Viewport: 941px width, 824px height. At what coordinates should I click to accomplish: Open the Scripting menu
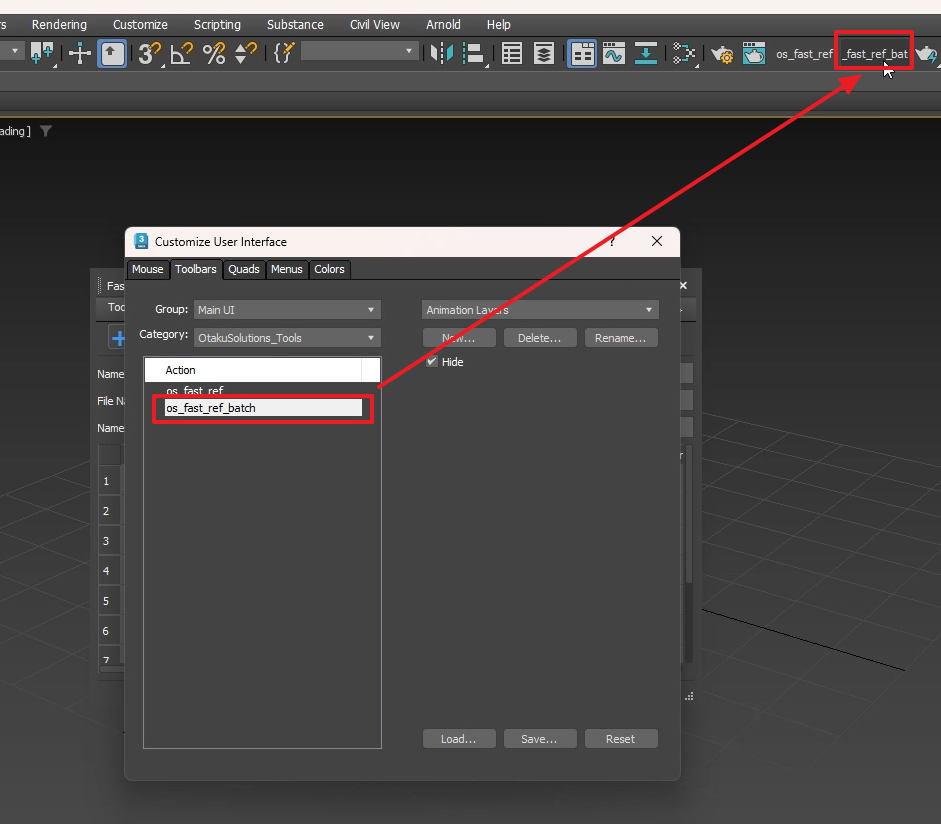(217, 24)
